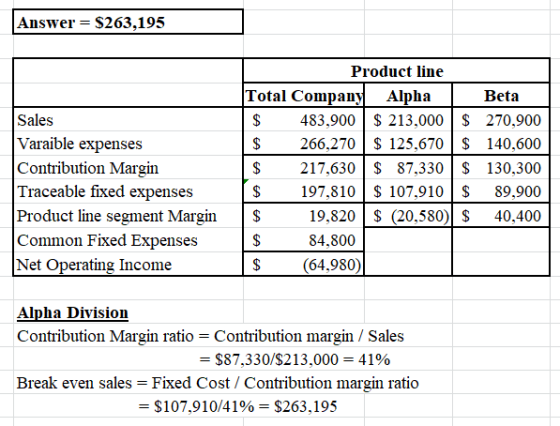Click the Contribution Margin ratio formula line

coord(210,336)
